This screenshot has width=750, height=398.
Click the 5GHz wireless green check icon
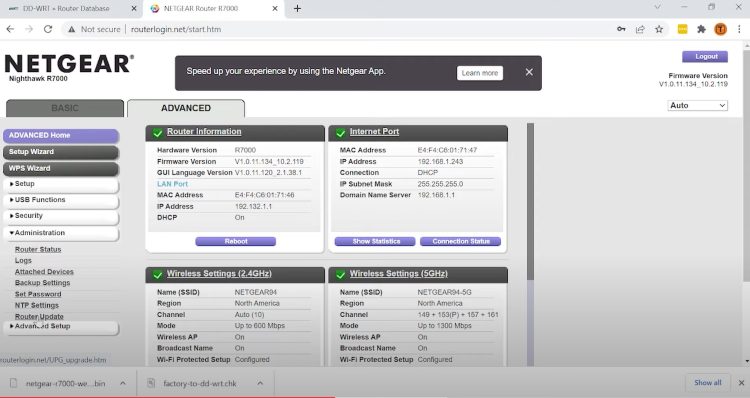click(341, 275)
